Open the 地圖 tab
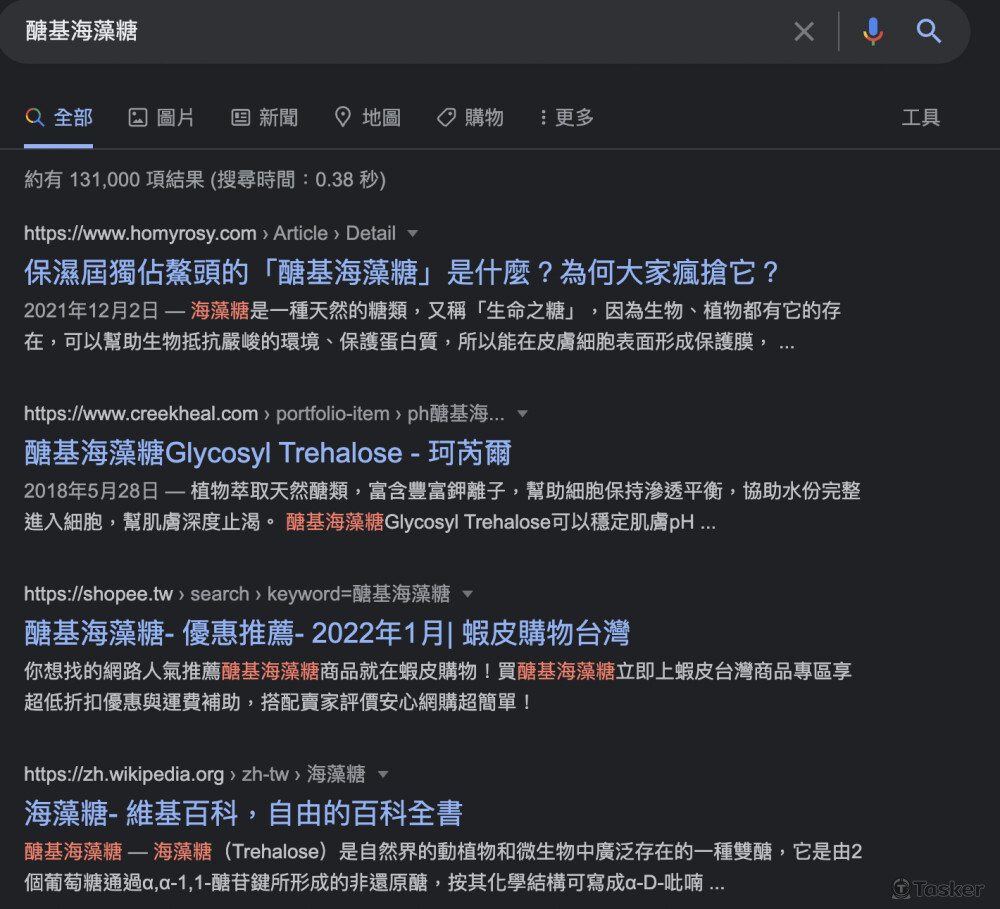This screenshot has width=1000, height=909. pyautogui.click(x=368, y=117)
